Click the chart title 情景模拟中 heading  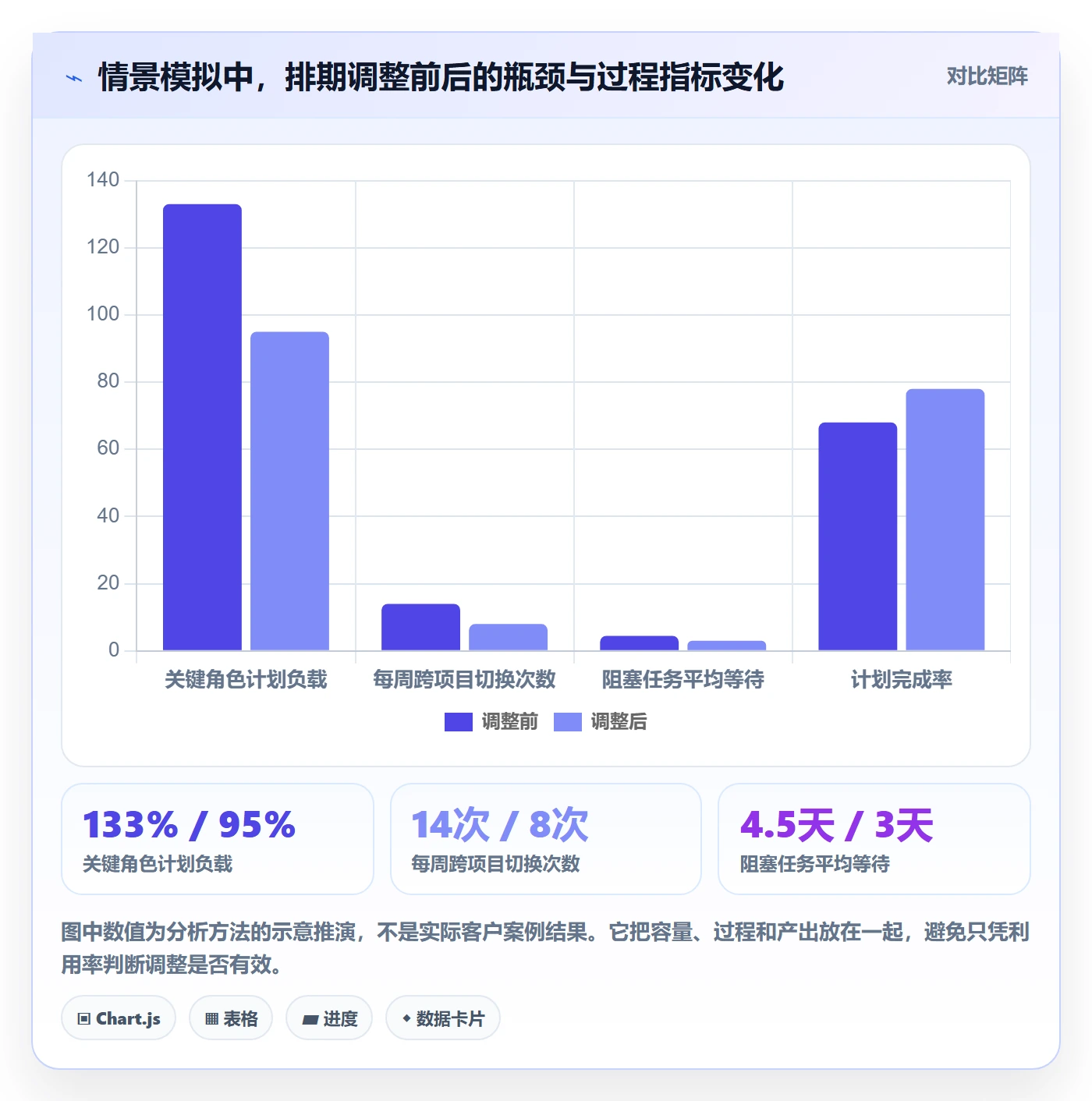[441, 77]
